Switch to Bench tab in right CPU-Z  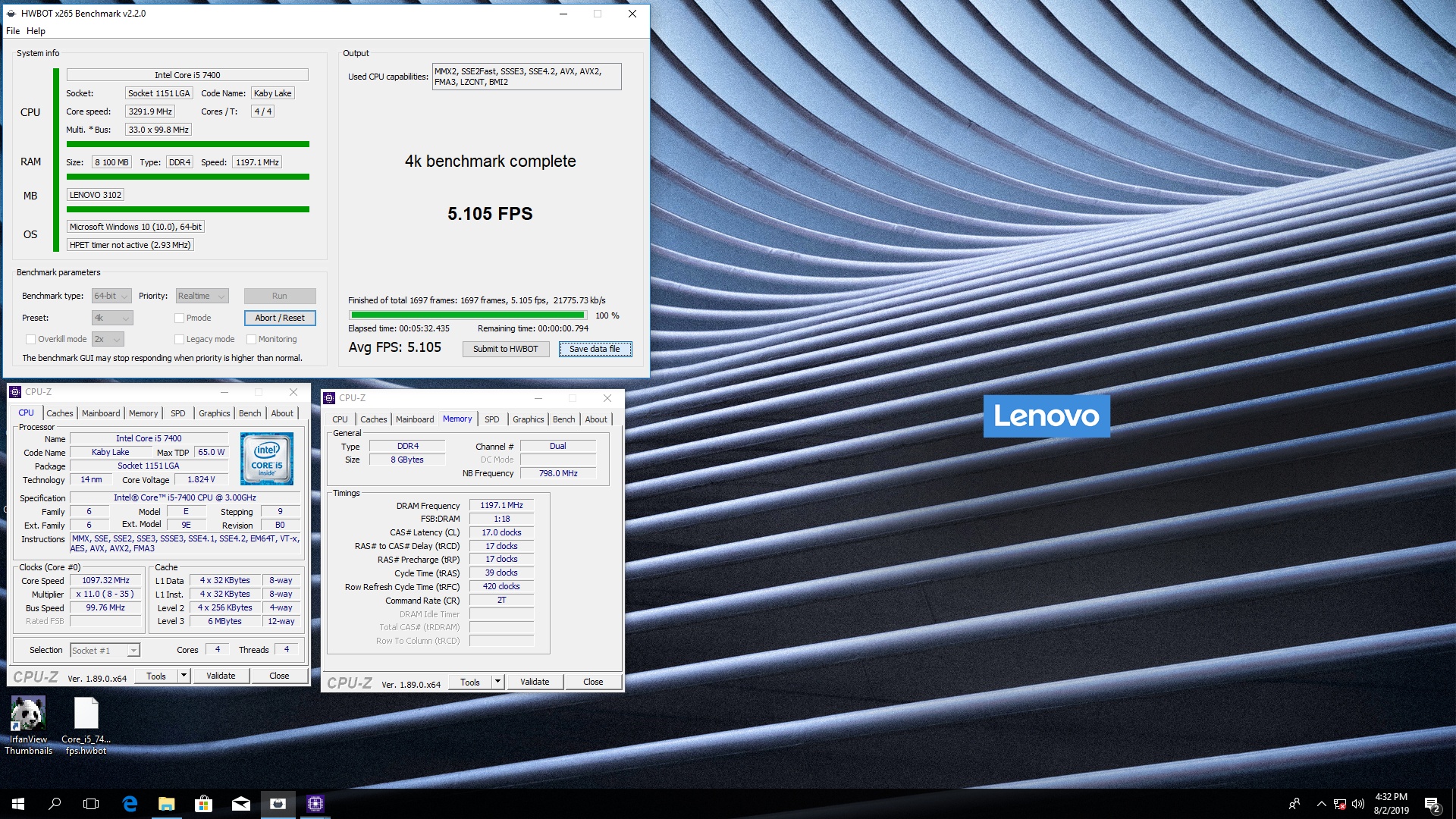[564, 419]
